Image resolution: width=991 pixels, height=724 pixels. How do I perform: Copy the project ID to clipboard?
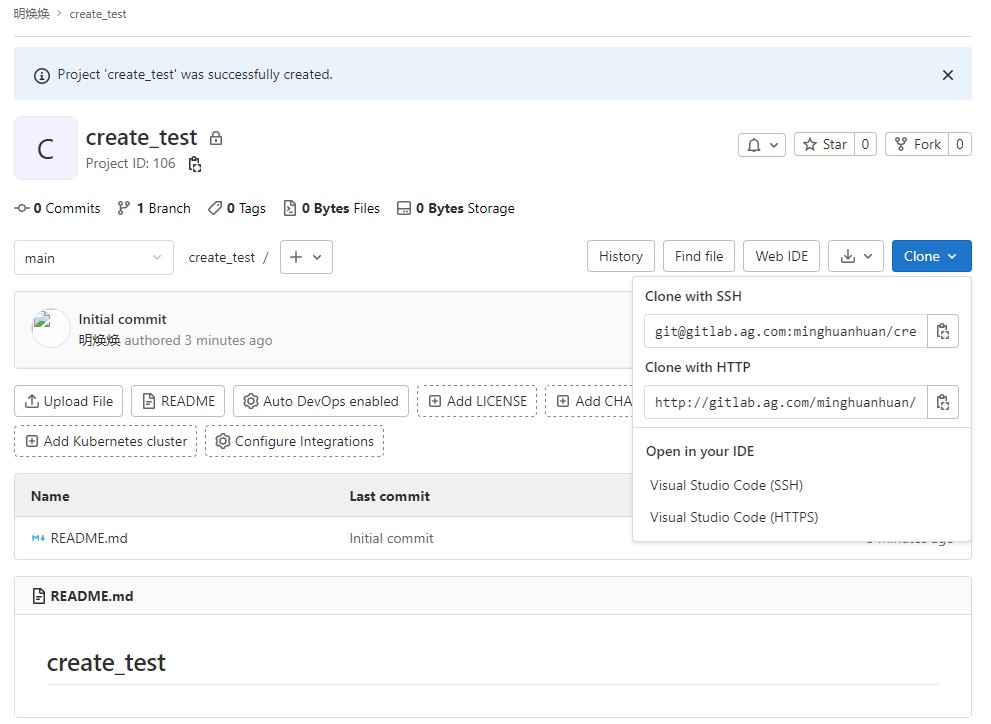coord(195,164)
